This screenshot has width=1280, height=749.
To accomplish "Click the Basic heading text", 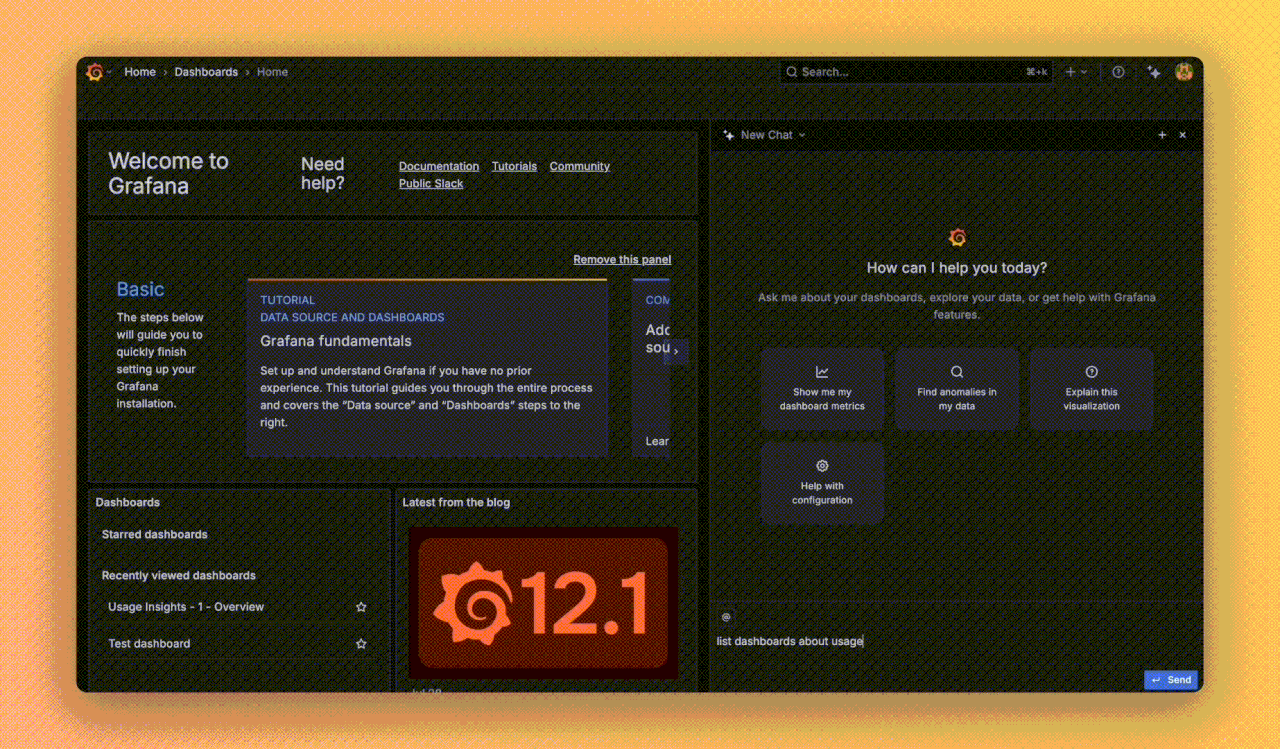I will 140,289.
